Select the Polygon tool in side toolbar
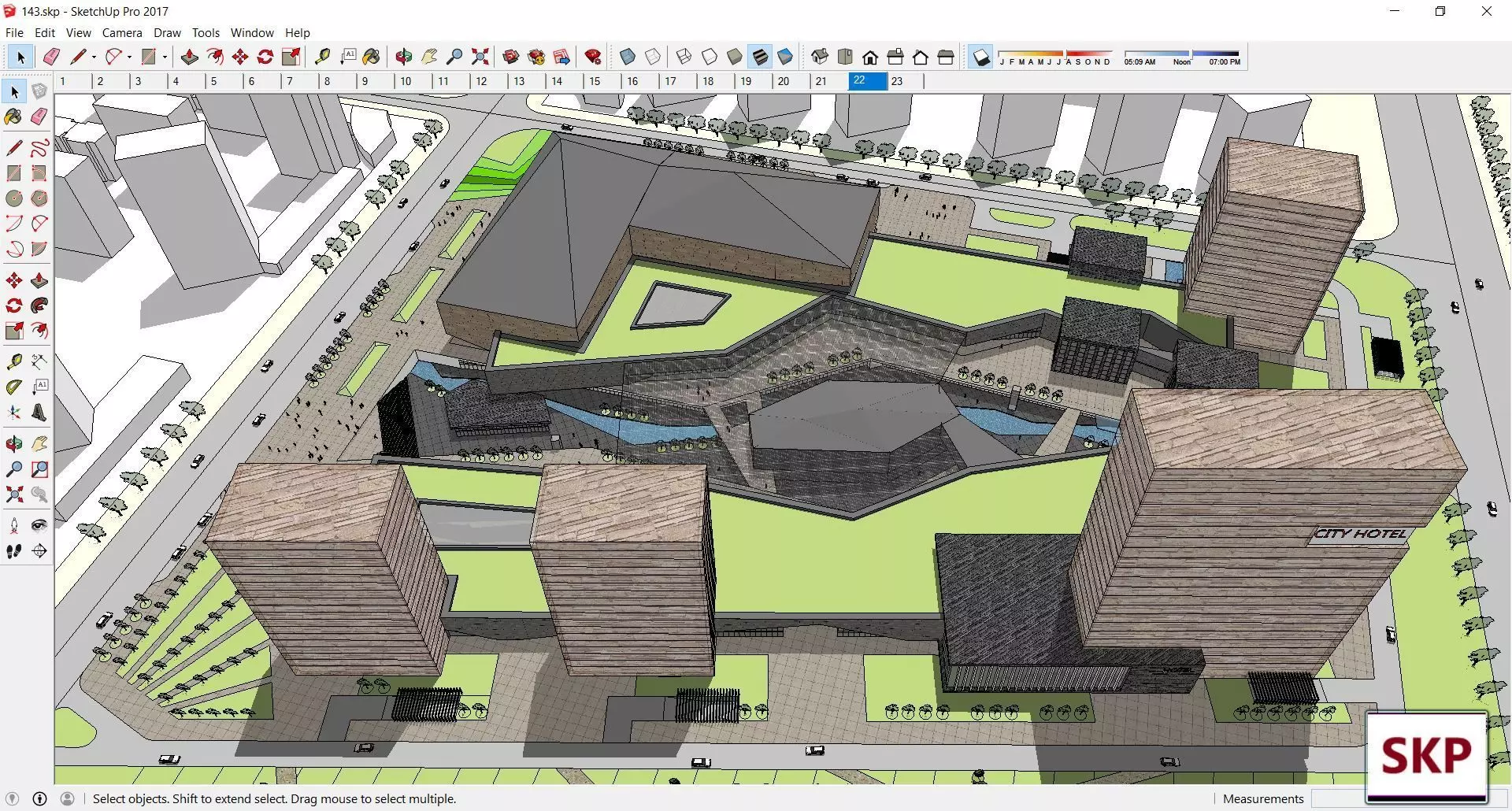The image size is (1512, 811). [x=39, y=198]
